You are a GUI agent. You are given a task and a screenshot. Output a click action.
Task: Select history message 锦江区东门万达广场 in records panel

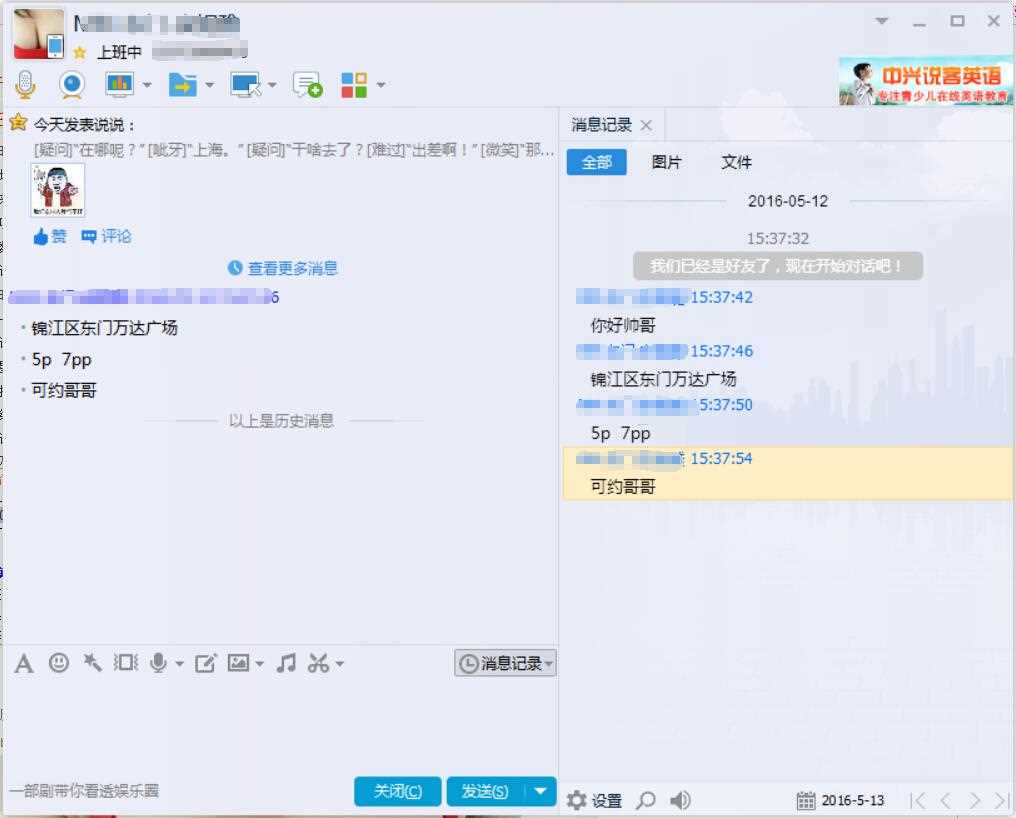(664, 379)
